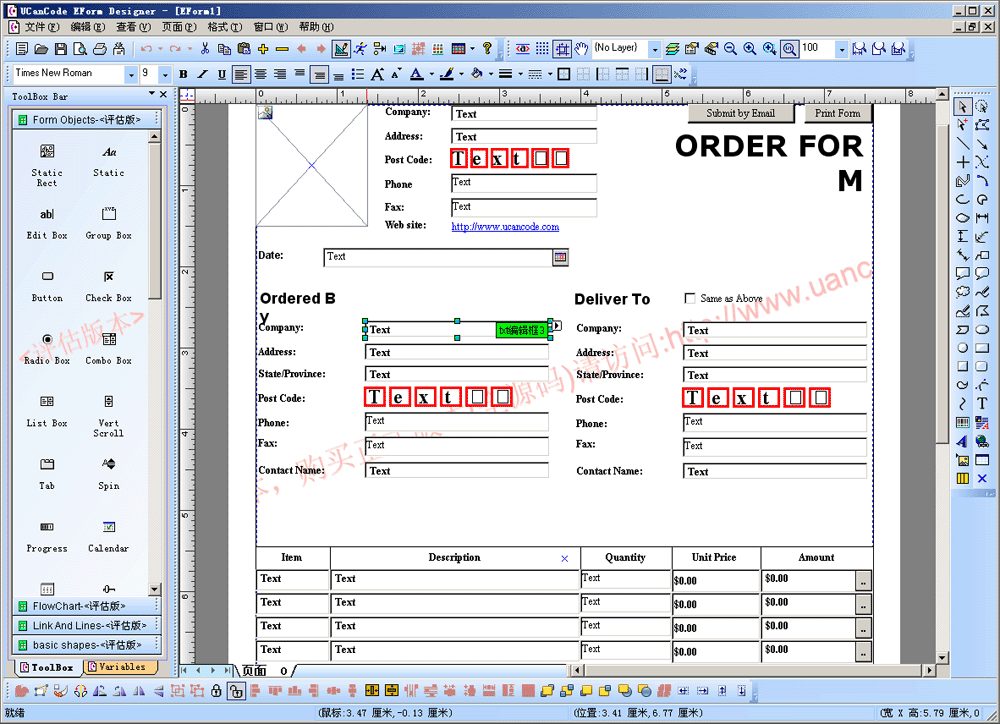Select the Progress bar tool
This screenshot has height=724, width=1000.
[47, 533]
